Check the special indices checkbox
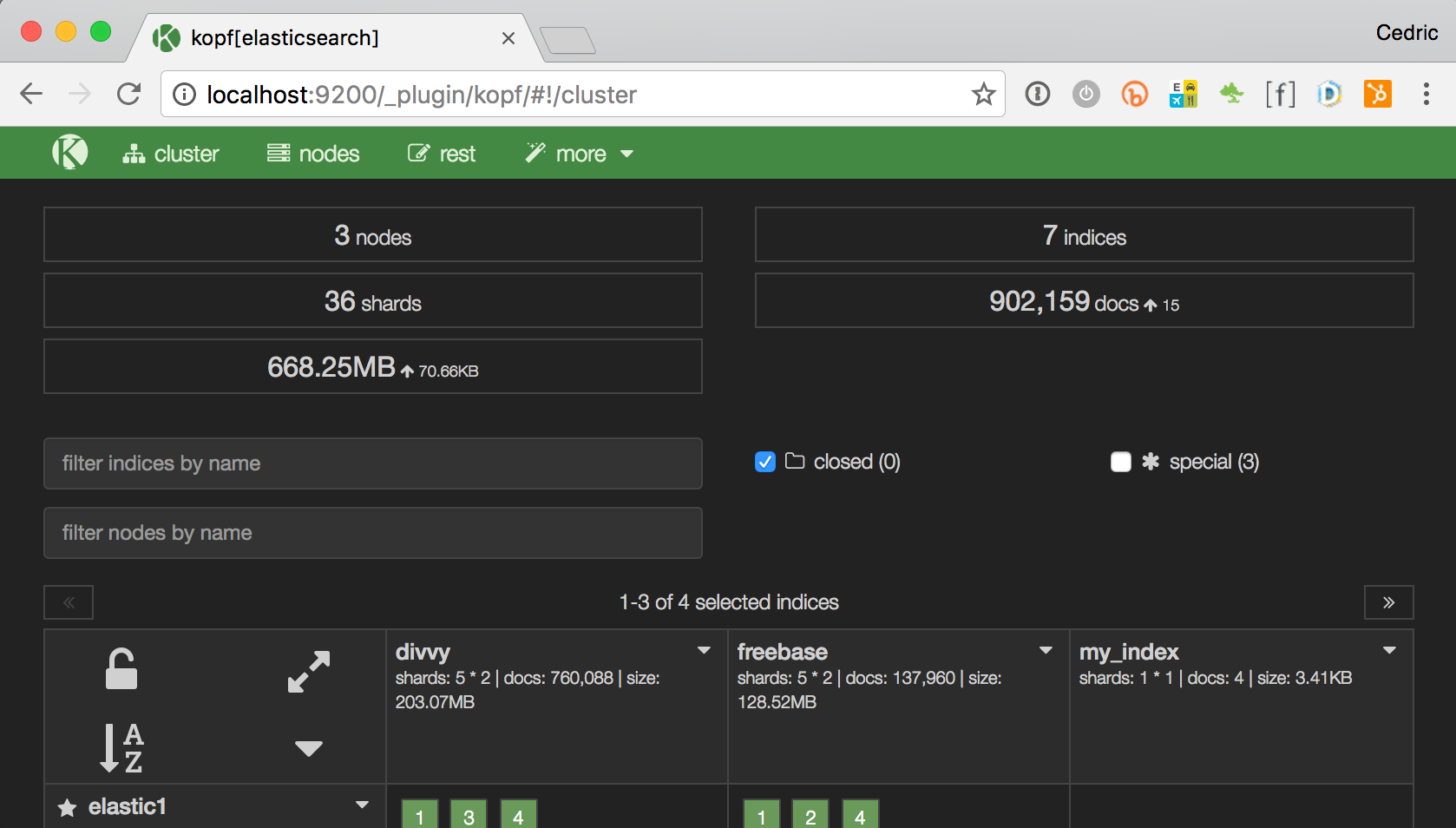 tap(1121, 462)
